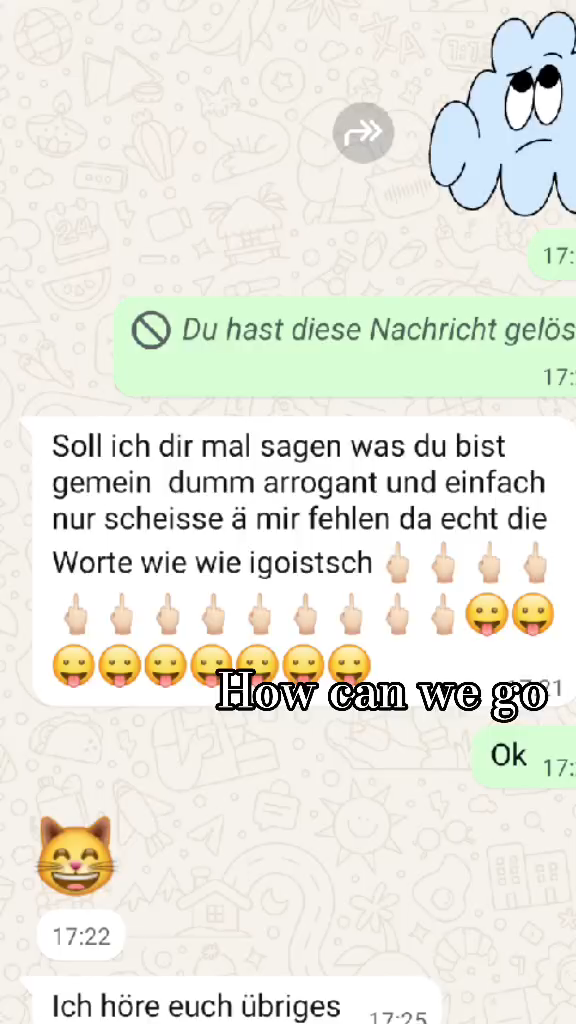
Task: Tap the first middle finger emoji on the second emoji row
Action: 76,615
